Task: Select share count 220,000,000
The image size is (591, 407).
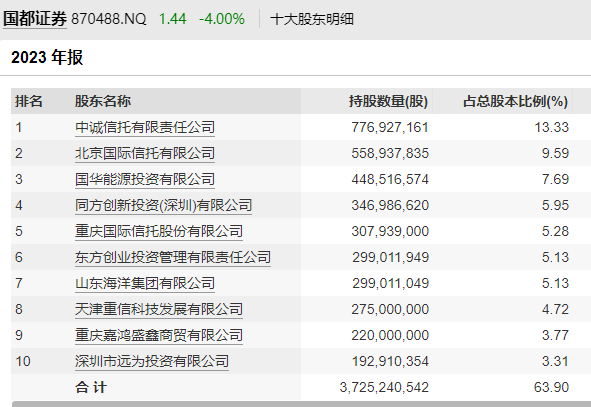Action: [390, 335]
